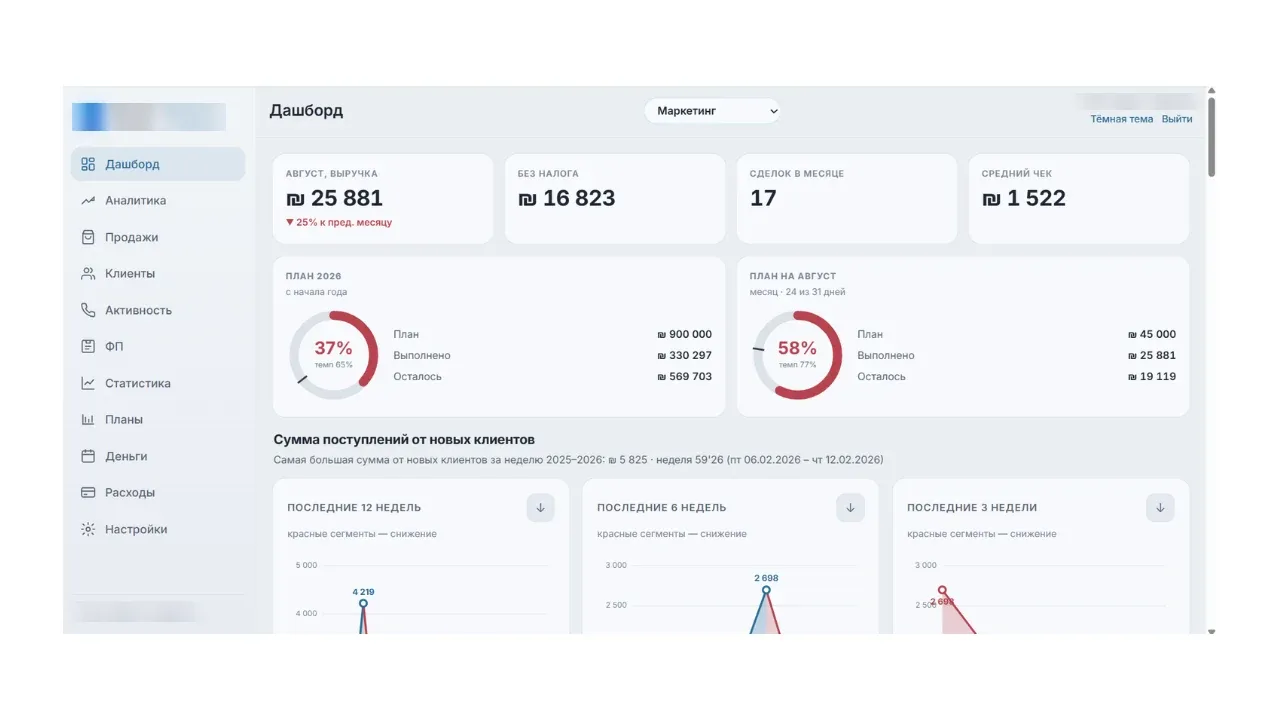Click the Деньги sidebar label
This screenshot has width=1280, height=720.
[126, 456]
